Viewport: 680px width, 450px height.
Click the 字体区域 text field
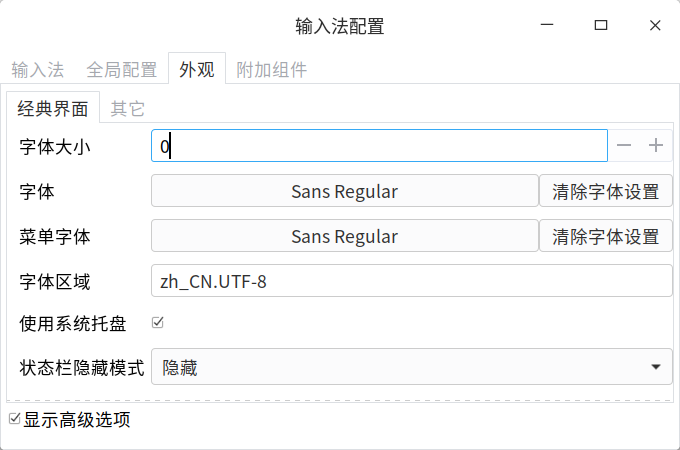tap(411, 281)
